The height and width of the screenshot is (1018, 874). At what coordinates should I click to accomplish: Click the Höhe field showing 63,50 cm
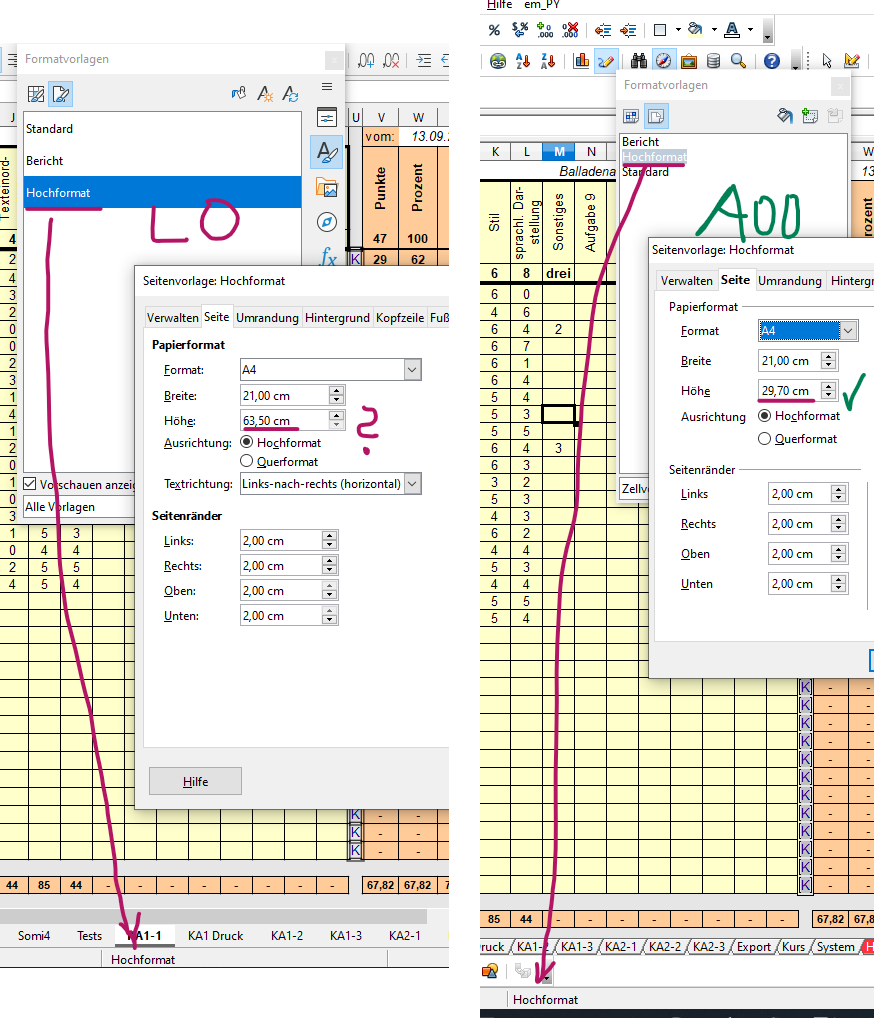pos(283,421)
